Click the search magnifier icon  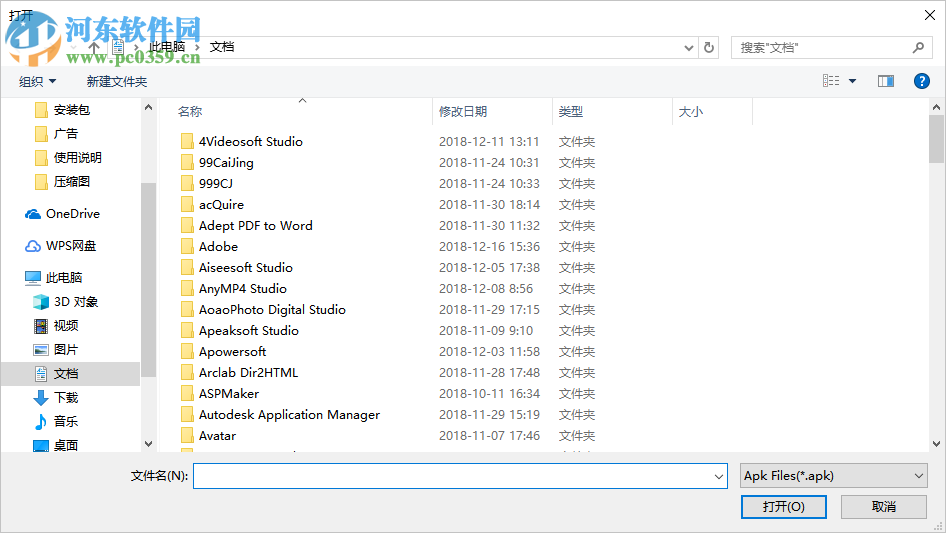point(918,47)
